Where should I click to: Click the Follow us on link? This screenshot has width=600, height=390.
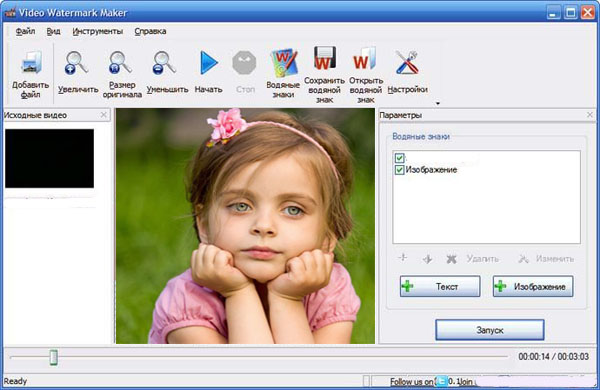(412, 382)
